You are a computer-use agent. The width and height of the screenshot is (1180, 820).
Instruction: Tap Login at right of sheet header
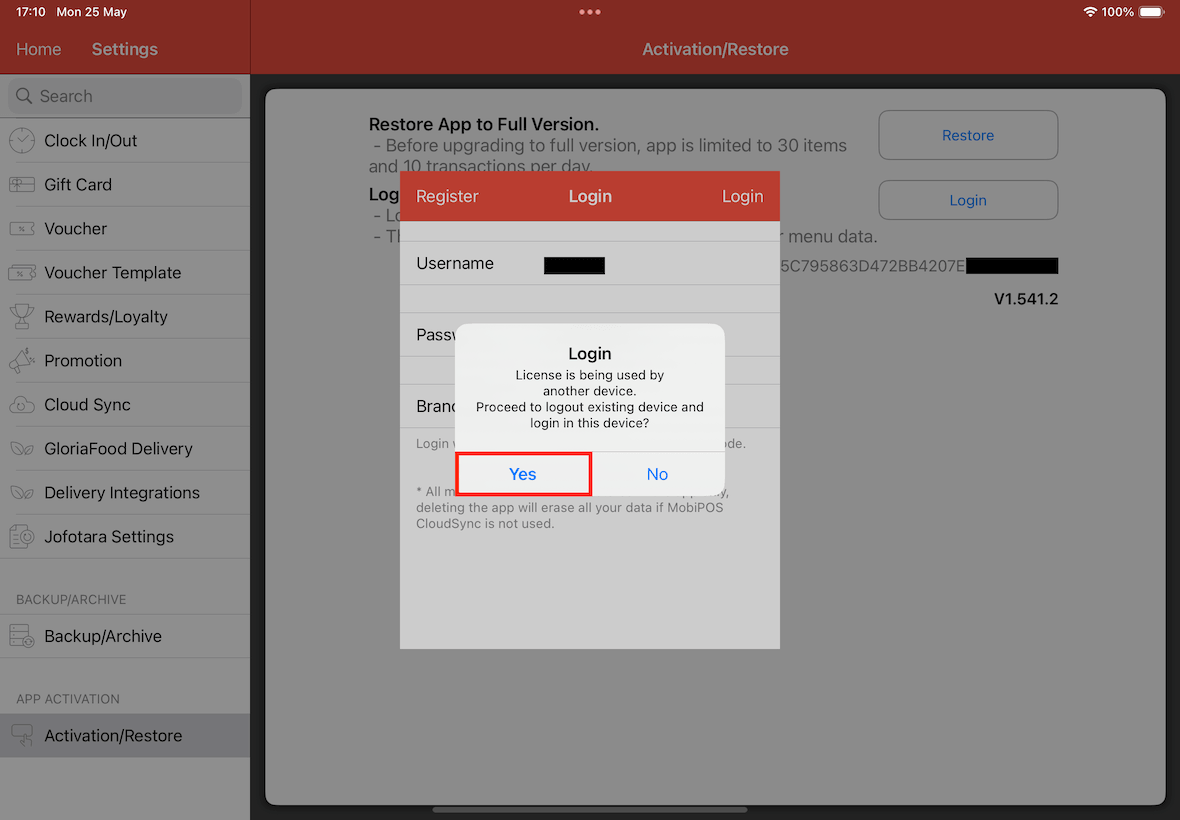click(742, 196)
